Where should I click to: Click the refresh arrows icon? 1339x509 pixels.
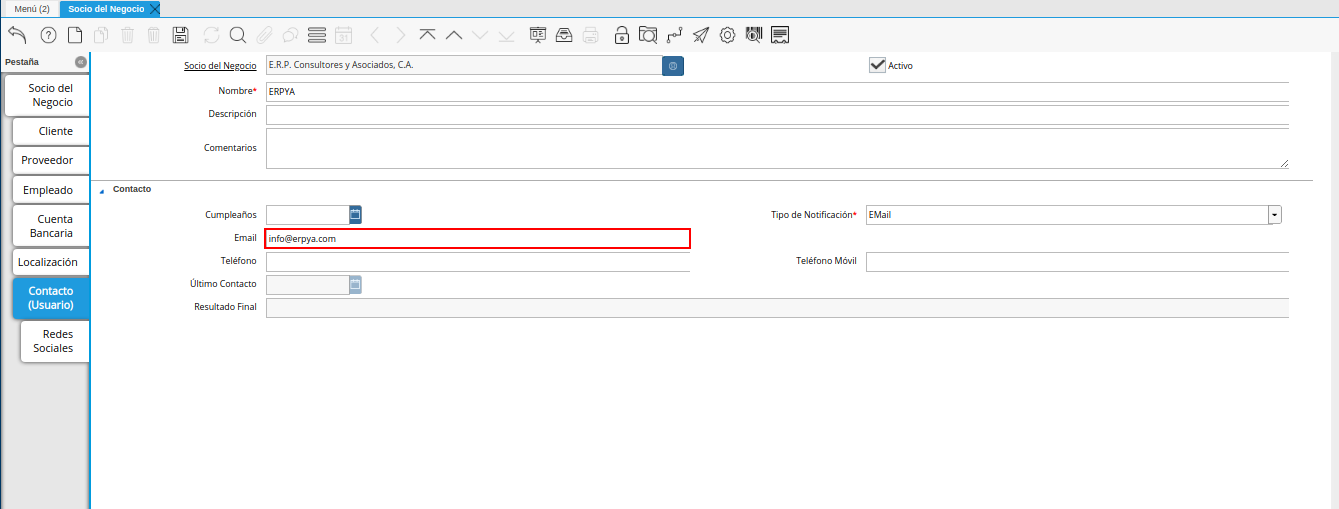coord(211,36)
